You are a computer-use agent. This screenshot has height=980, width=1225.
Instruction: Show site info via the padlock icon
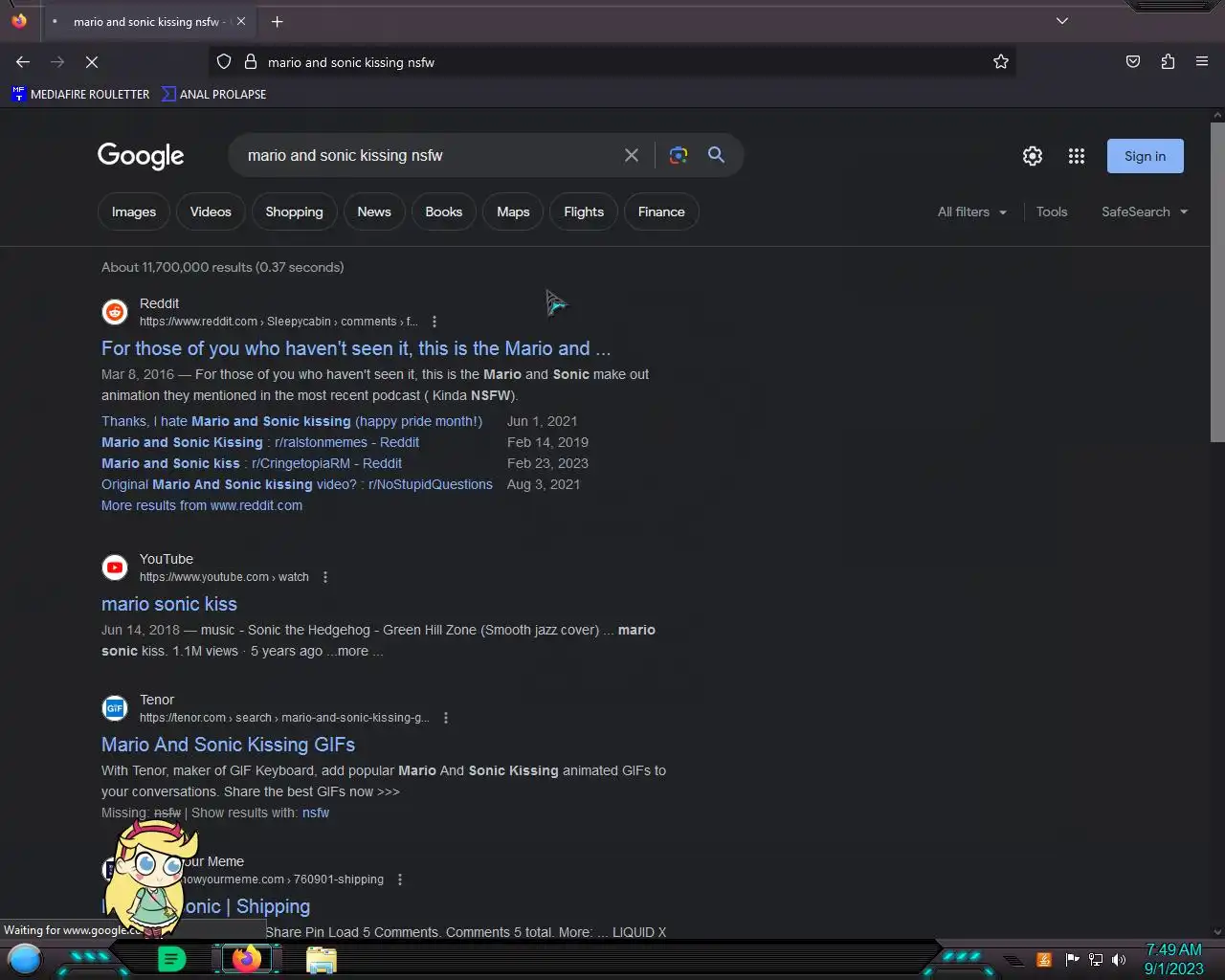coord(251,61)
